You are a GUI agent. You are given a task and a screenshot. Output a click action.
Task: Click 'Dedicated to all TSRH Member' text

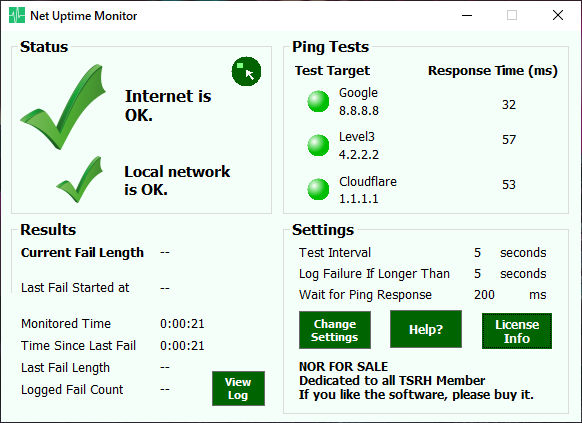coord(392,381)
